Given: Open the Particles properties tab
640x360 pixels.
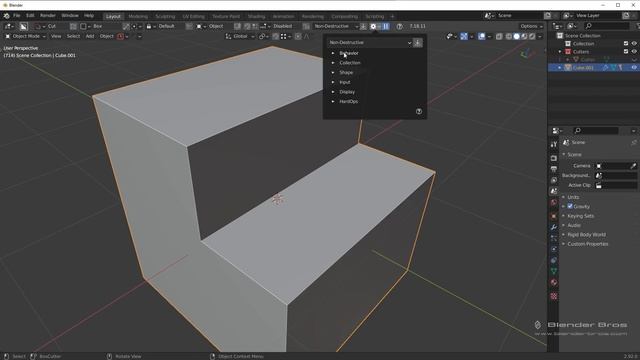Looking at the screenshot, I should coord(554,238).
